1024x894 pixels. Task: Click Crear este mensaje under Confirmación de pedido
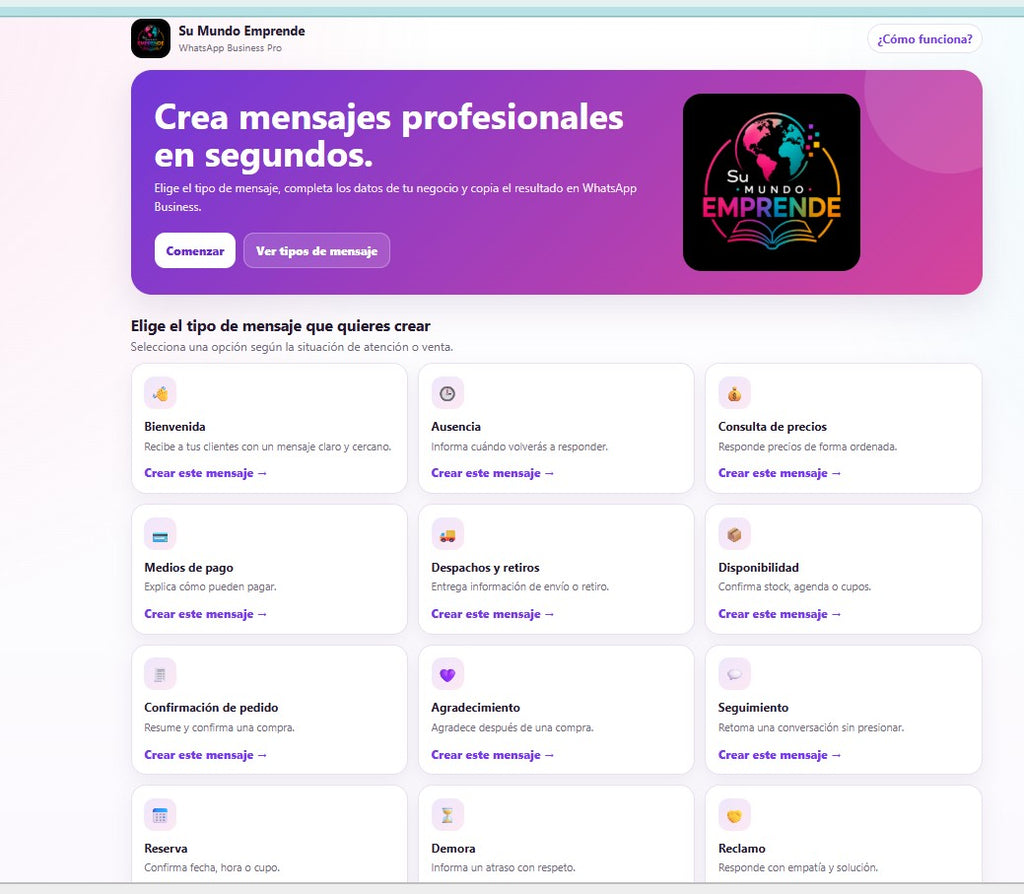pos(206,756)
